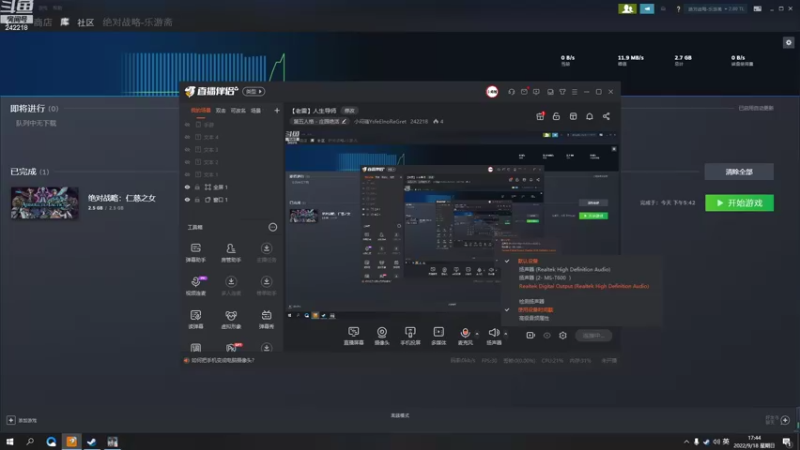
Task: Add 直播屏幕 source in bottom bar
Action: 354,336
